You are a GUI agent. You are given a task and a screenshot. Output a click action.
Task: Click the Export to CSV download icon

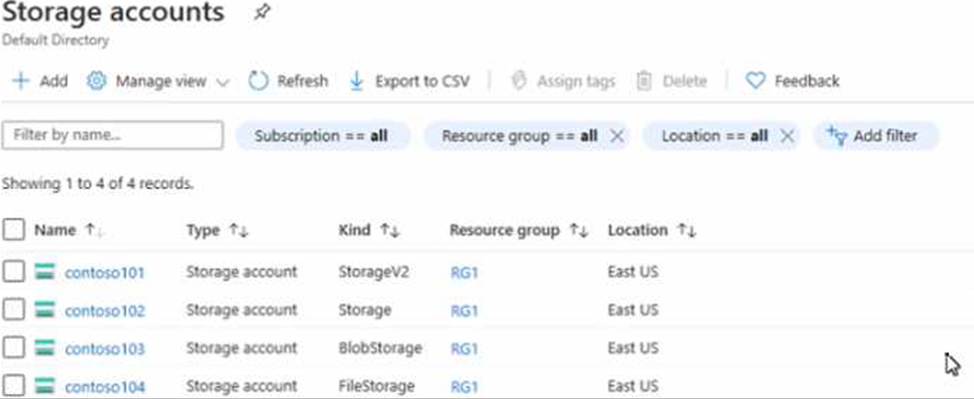point(357,81)
